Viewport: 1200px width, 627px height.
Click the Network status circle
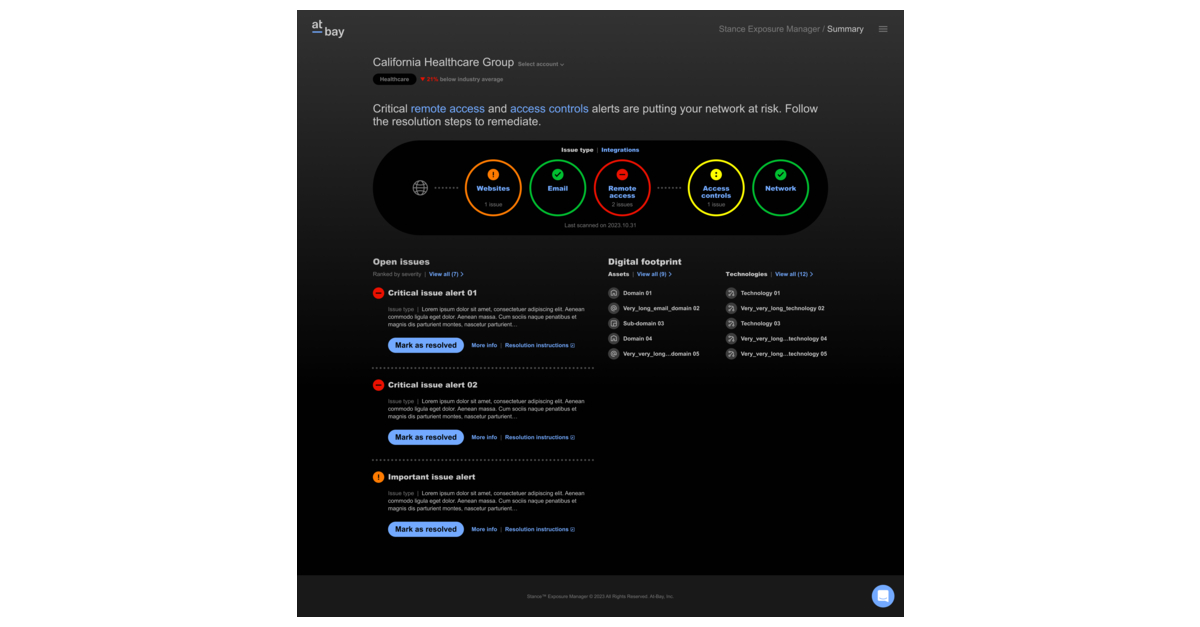click(x=780, y=188)
